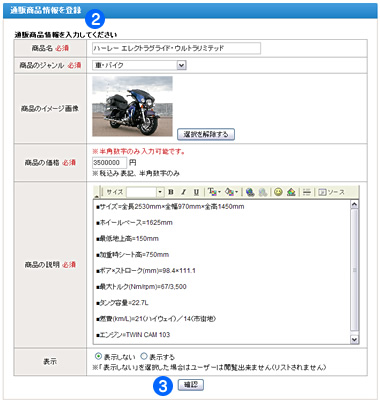Select the 表示しない radio button
Screen dimensions: 380x402
98,356
